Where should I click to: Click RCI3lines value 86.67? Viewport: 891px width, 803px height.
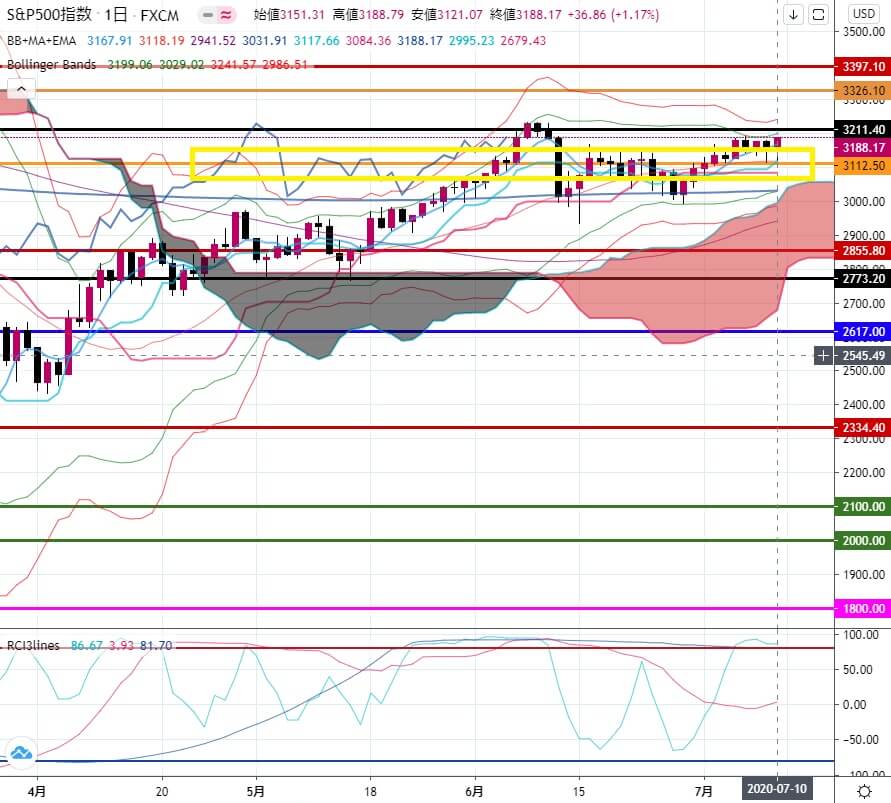click(x=87, y=646)
